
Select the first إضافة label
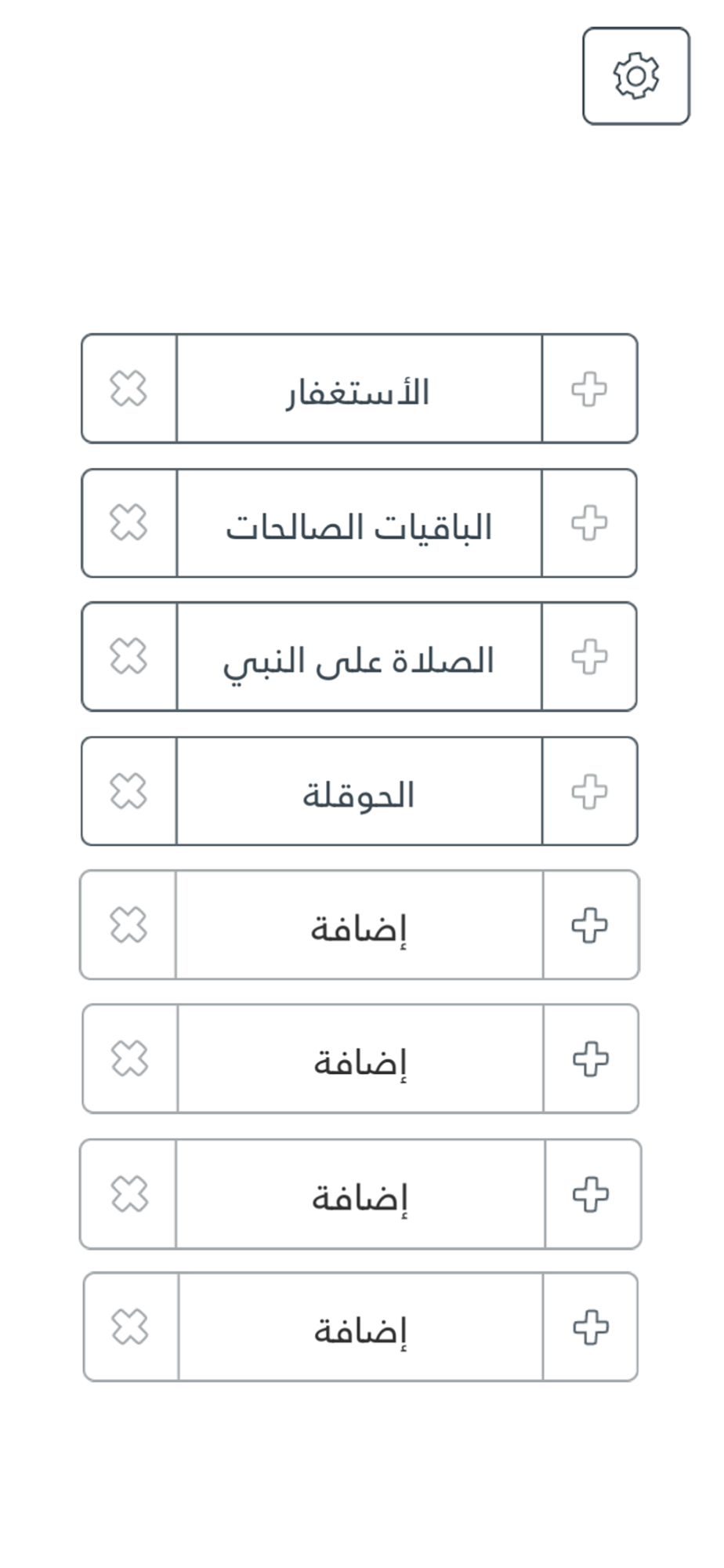(359, 925)
